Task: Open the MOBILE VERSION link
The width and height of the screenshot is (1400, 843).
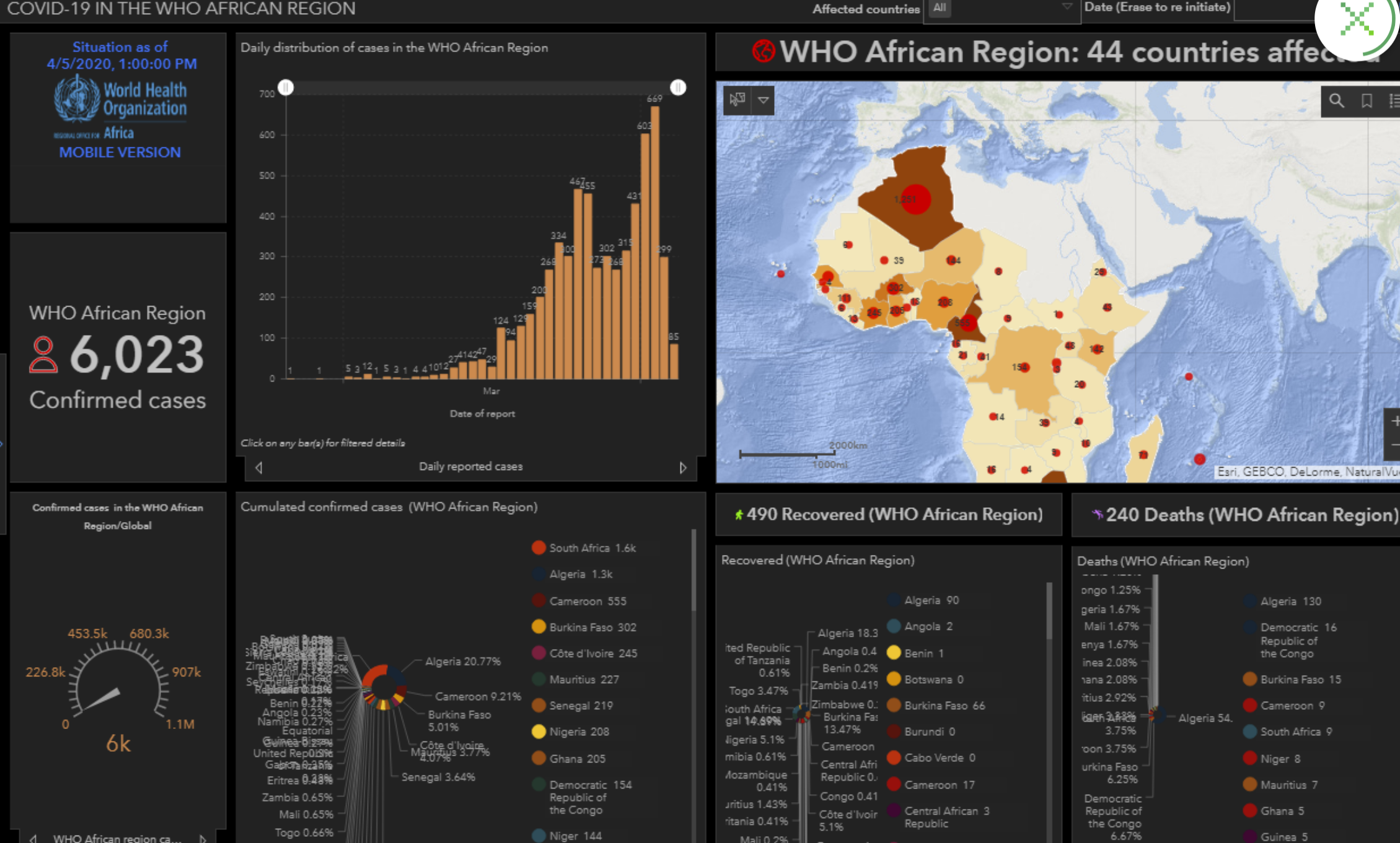Action: coord(120,152)
